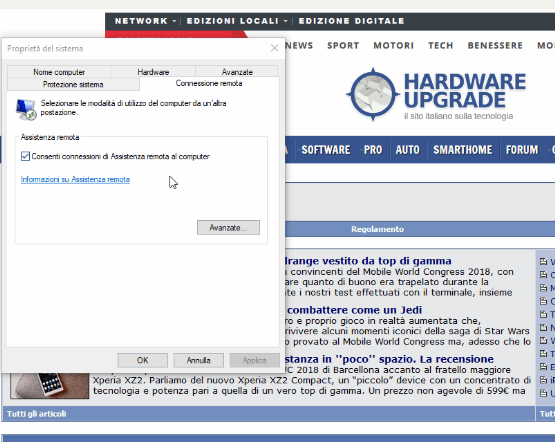The width and height of the screenshot is (555, 442).
Task: Click the Annulla button
Action: tap(199, 360)
